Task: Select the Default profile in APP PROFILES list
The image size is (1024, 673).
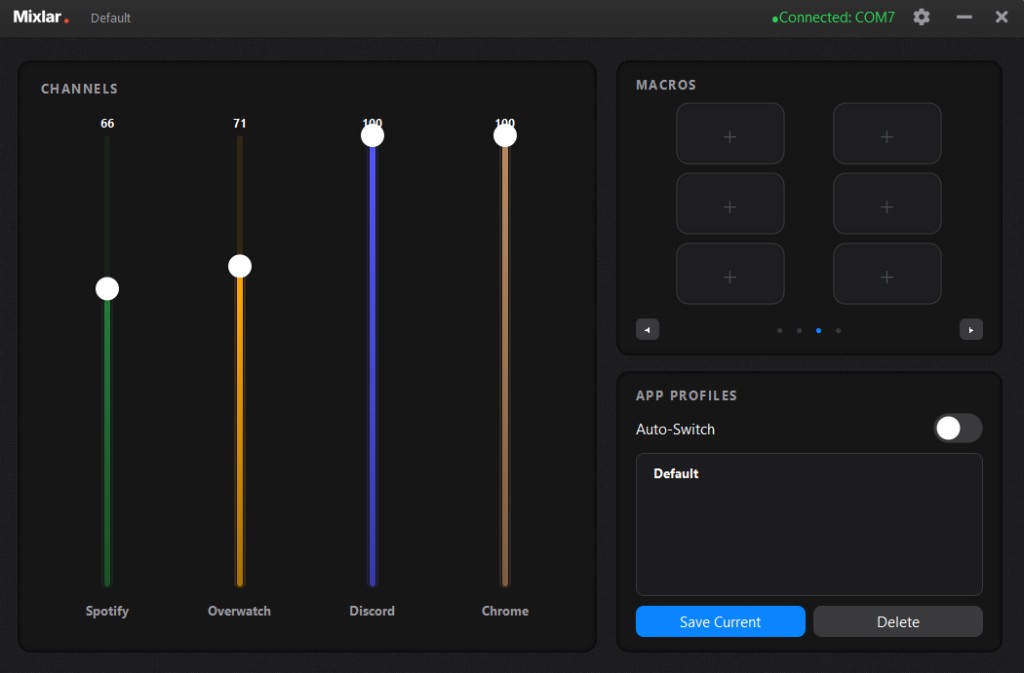Action: point(676,473)
